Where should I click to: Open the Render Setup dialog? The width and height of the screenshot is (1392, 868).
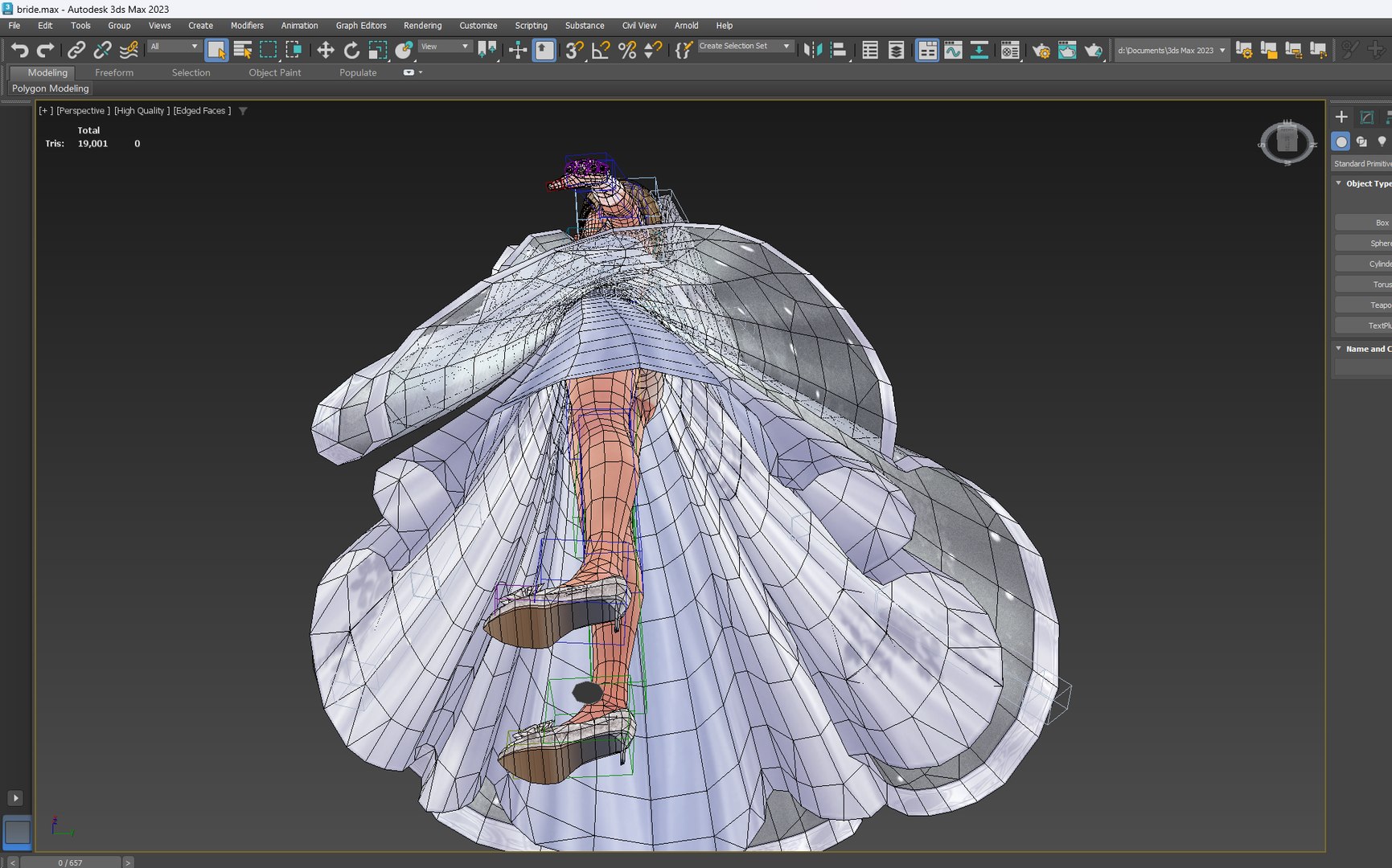tap(1041, 51)
